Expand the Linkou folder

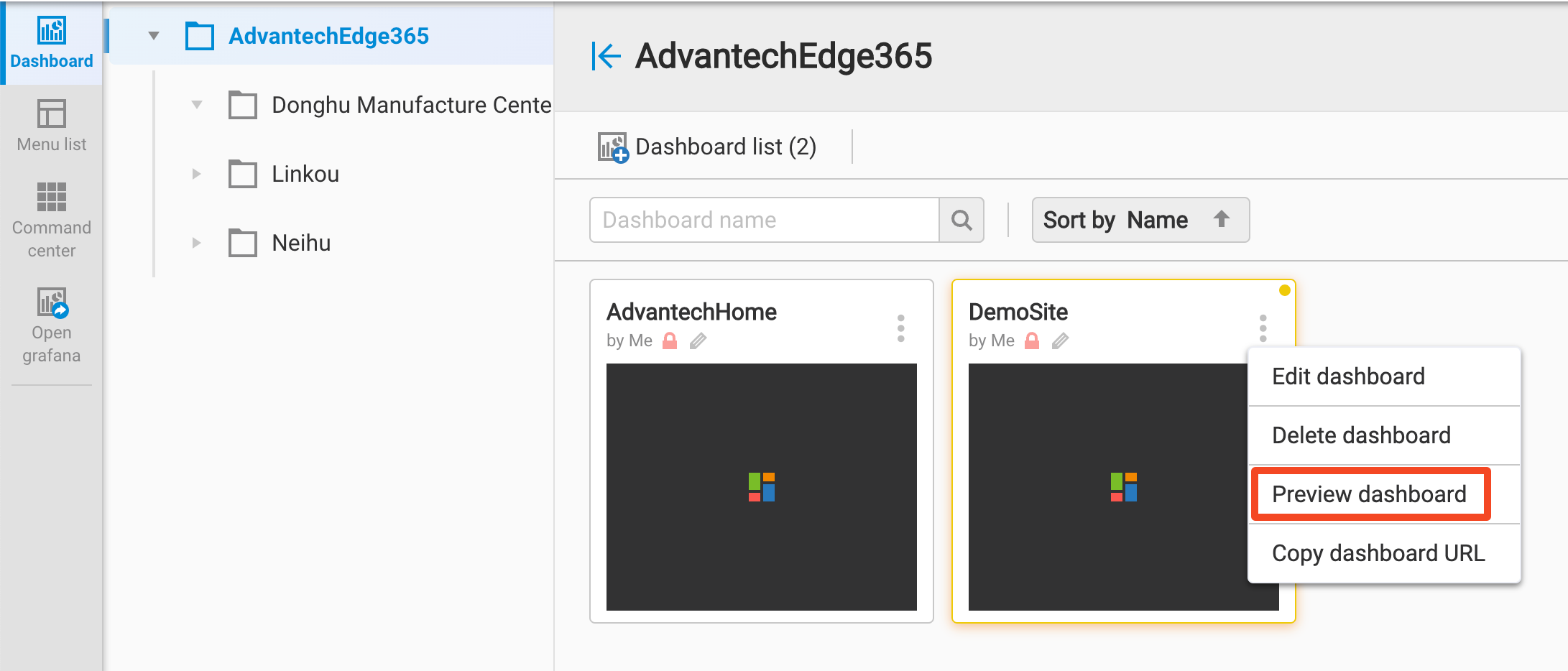tap(197, 173)
